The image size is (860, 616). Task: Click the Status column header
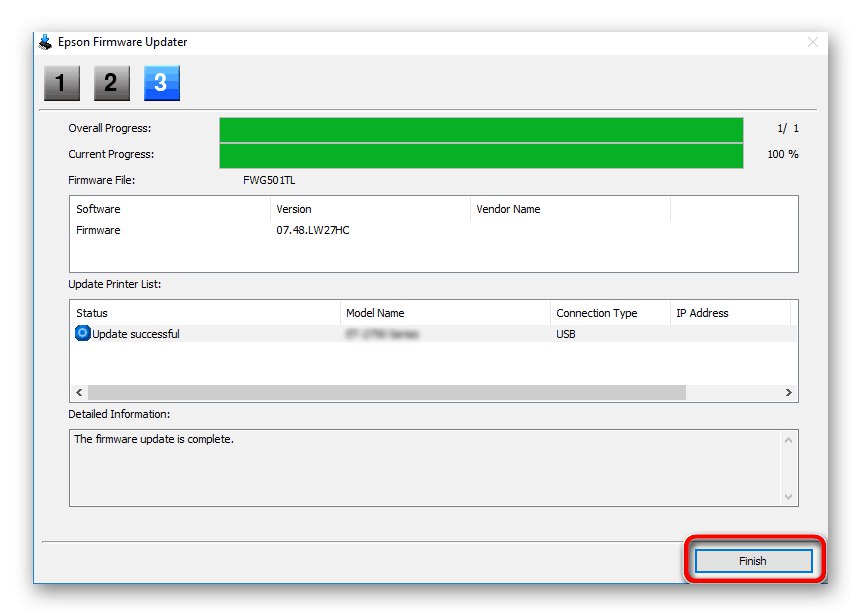tap(205, 313)
